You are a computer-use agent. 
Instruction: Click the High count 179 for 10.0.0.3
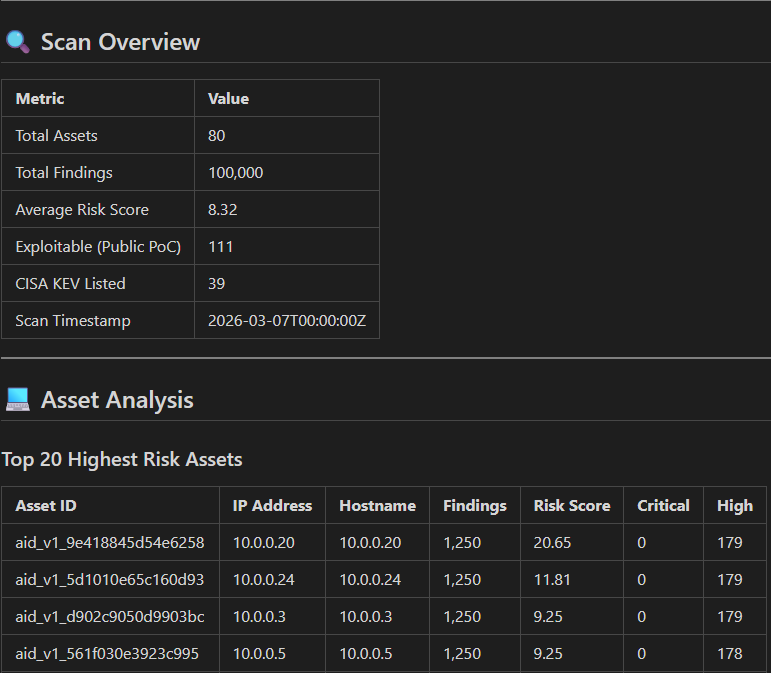tap(730, 616)
